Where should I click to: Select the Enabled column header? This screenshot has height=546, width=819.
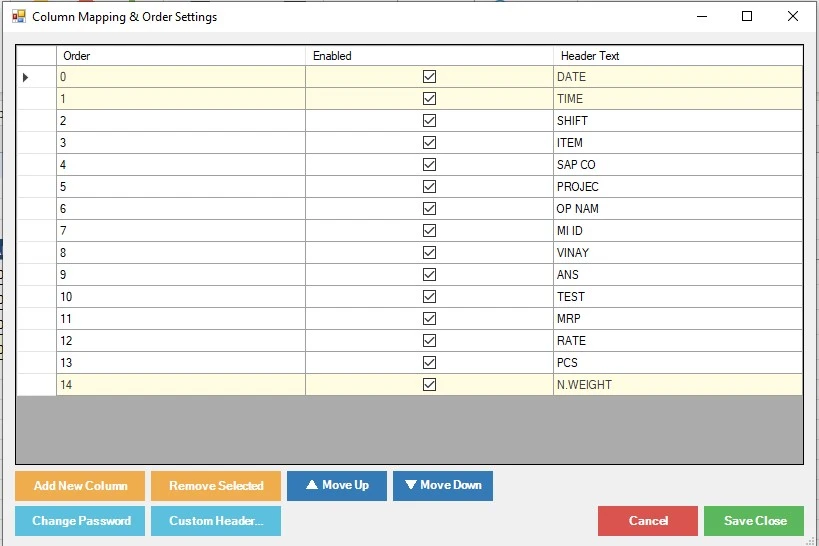pyautogui.click(x=429, y=56)
